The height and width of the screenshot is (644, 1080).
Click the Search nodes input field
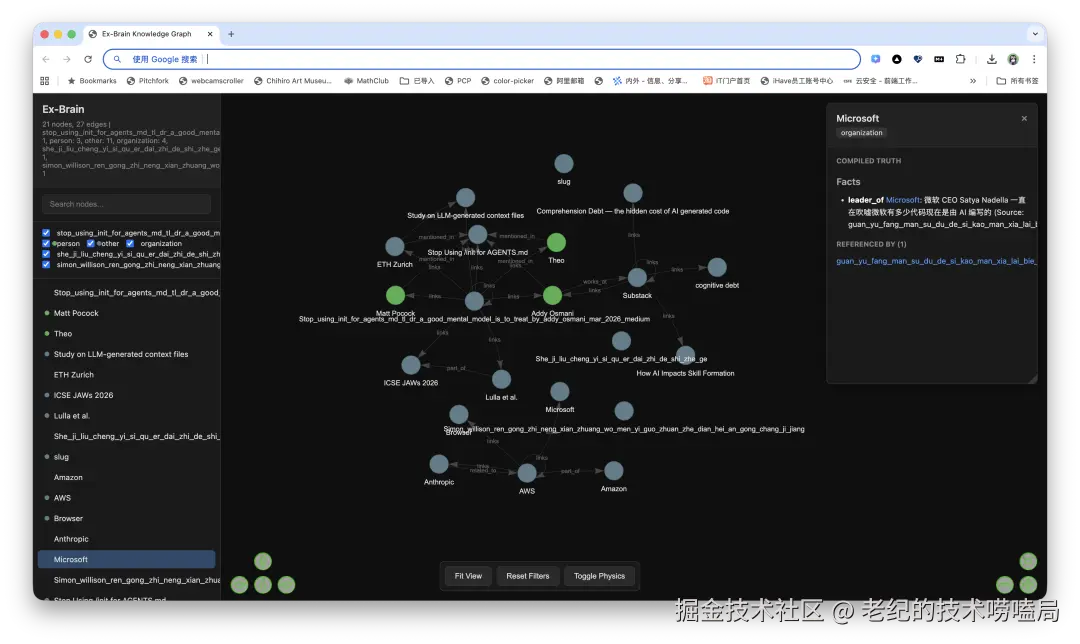pos(126,204)
